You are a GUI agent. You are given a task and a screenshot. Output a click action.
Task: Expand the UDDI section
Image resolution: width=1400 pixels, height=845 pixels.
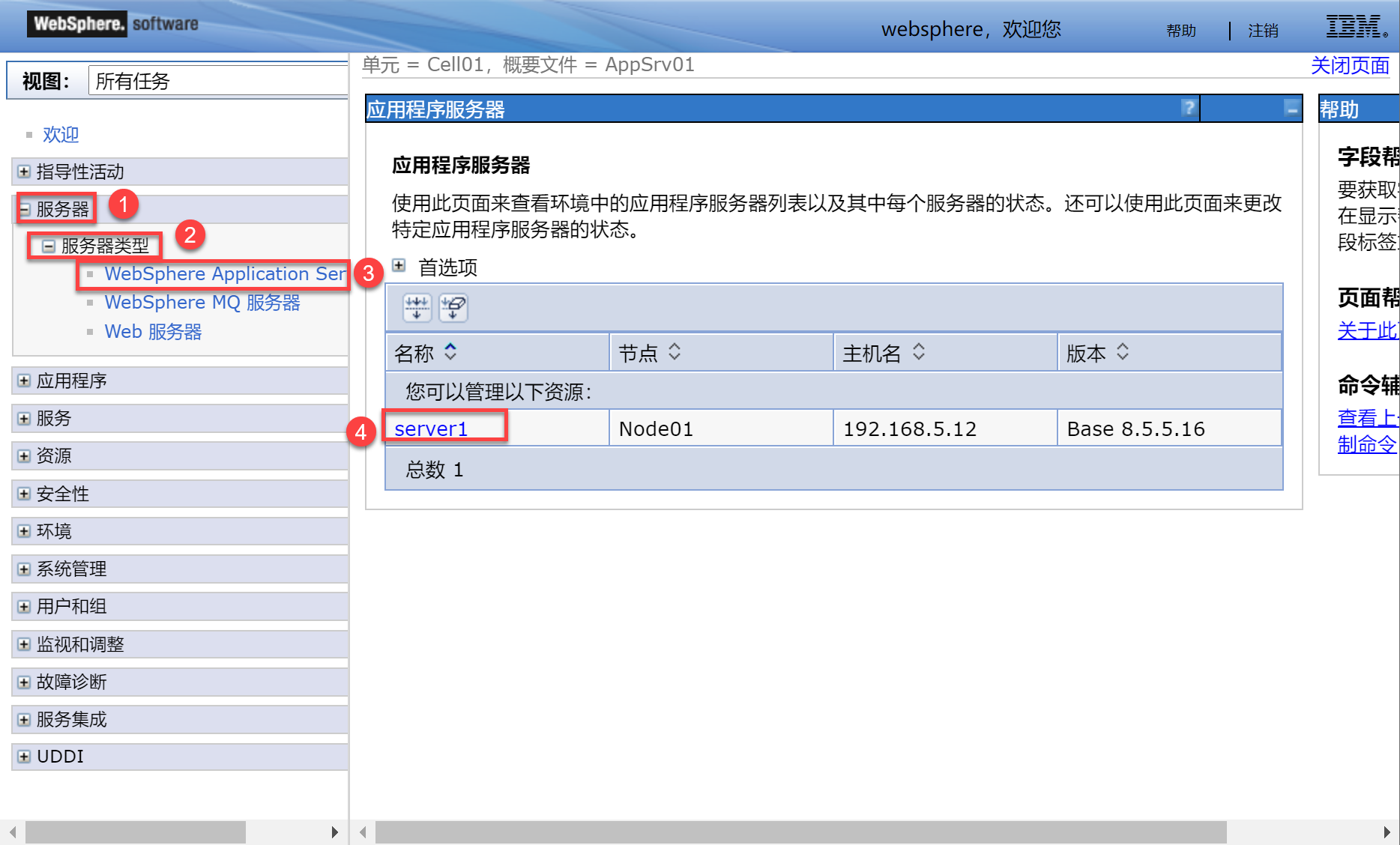click(24, 757)
